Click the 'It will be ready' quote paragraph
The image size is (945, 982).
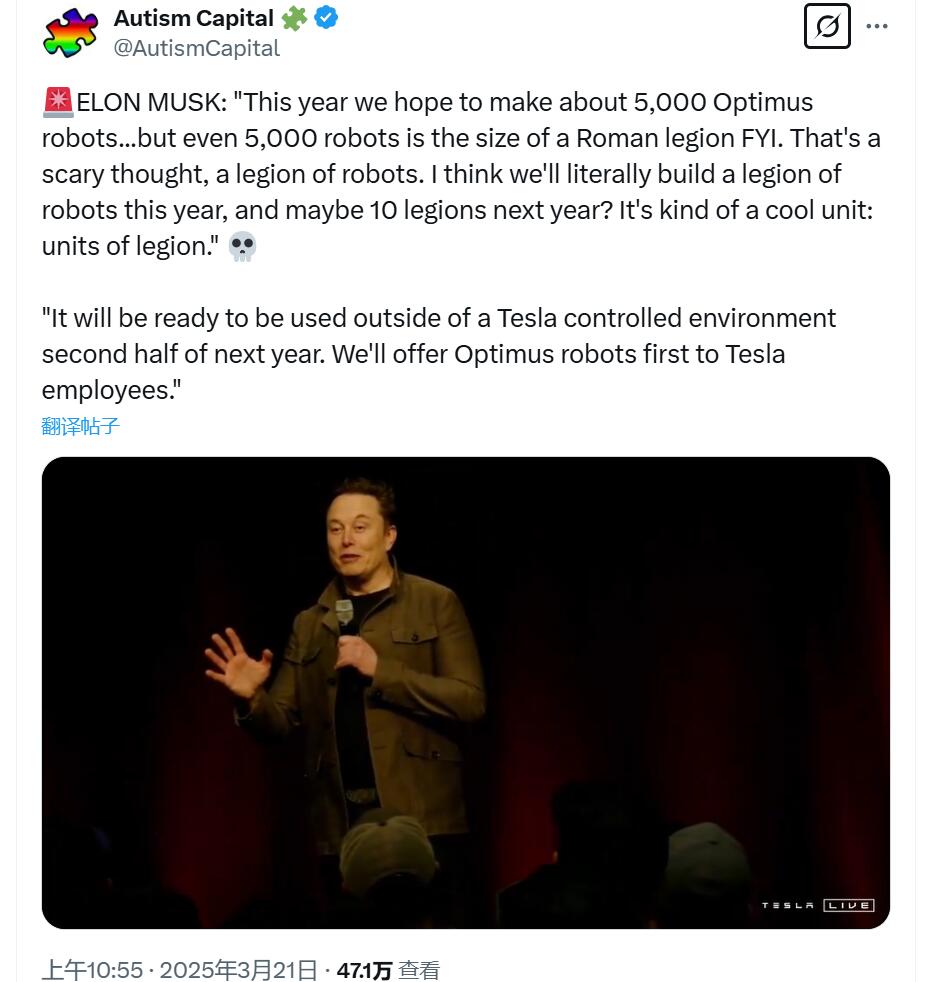(x=438, y=354)
